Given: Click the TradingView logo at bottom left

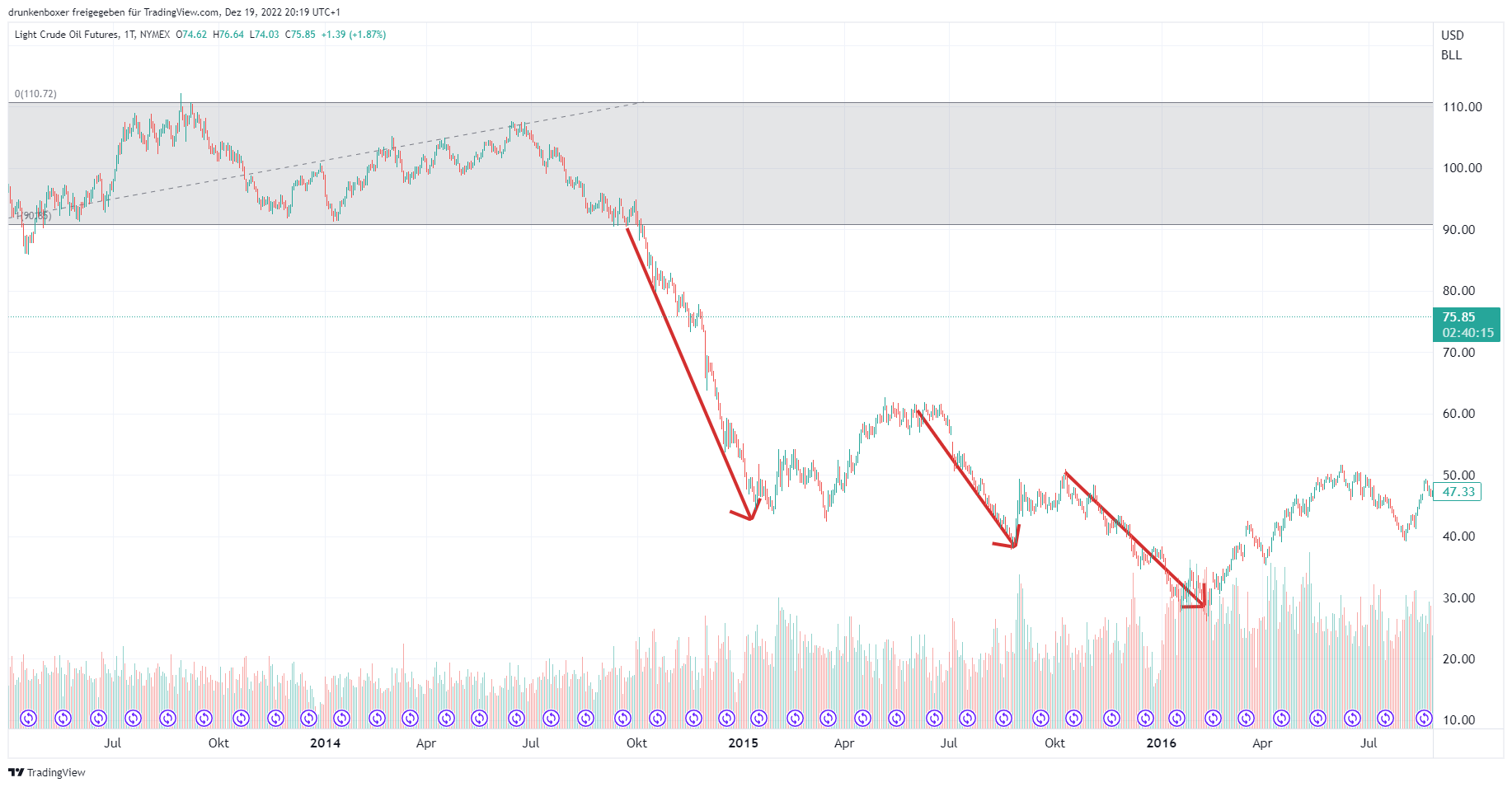Looking at the screenshot, I should [x=47, y=772].
